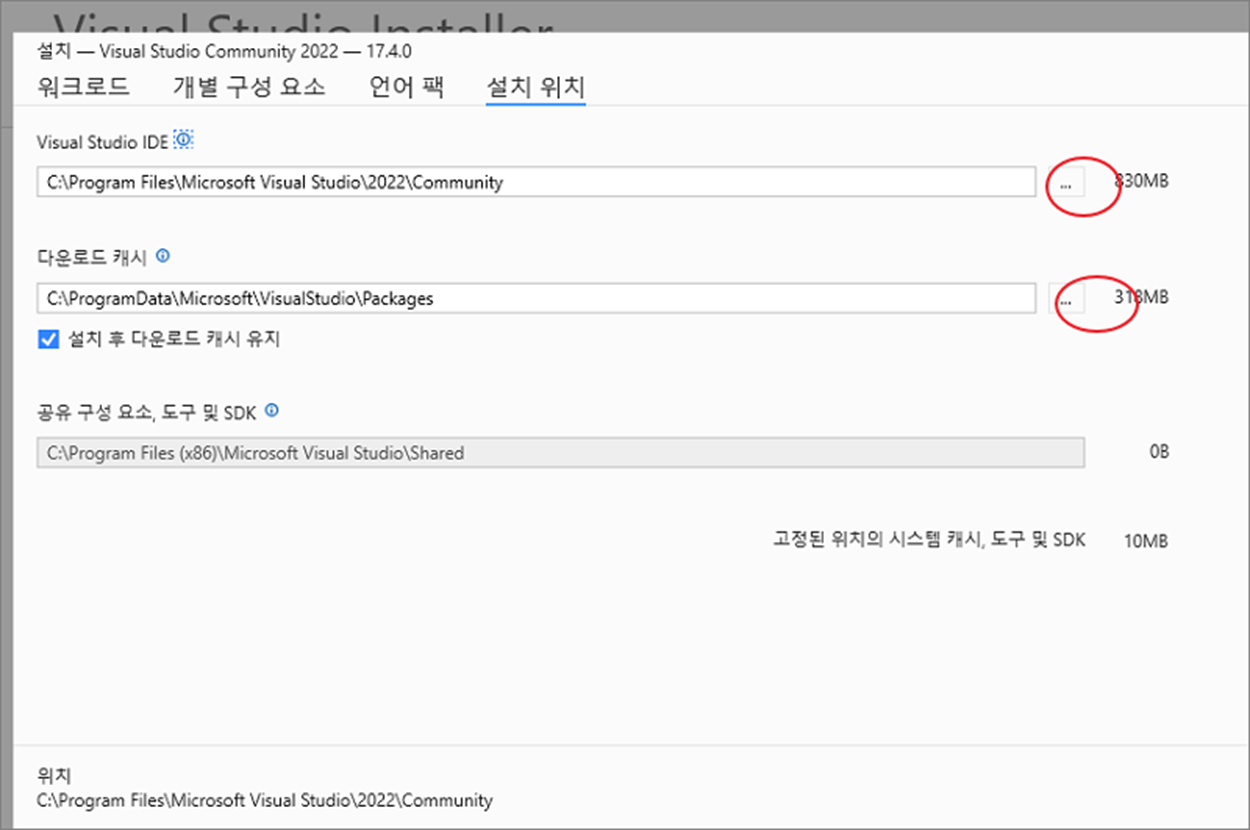Screen dimensions: 1250x830
Task: Click the 318MB cache size value
Action: (1141, 297)
